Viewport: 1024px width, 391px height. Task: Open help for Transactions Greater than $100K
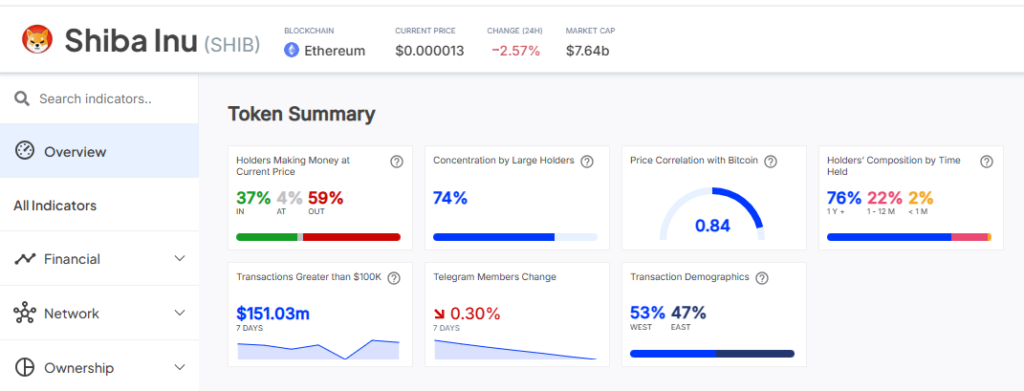click(394, 278)
